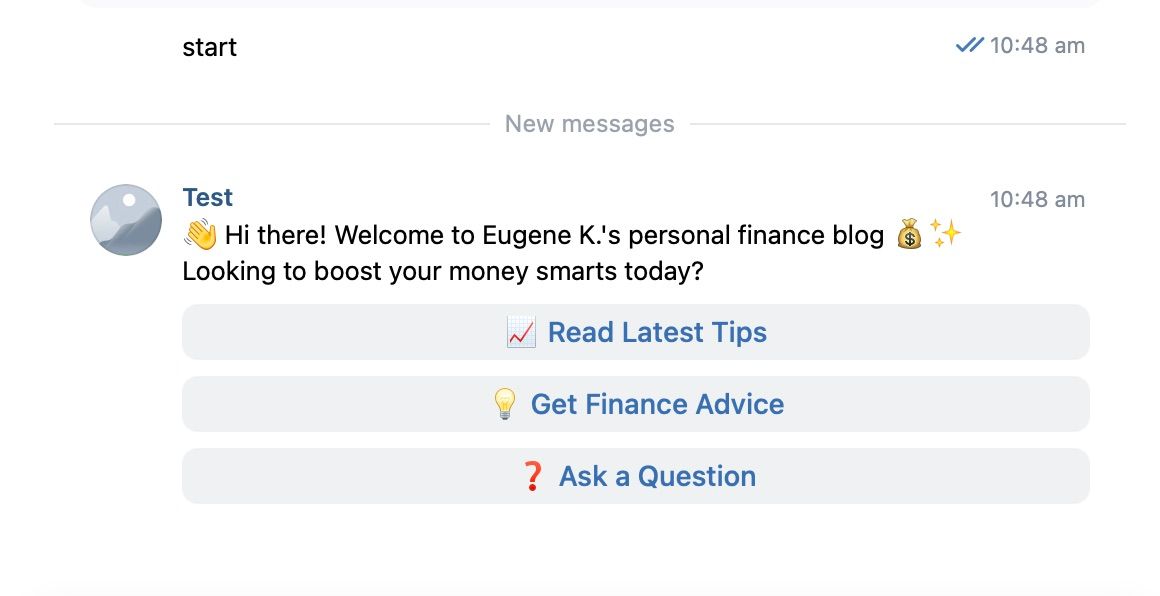Screen dimensions: 1160x596
Task: Click the sent "start" message text
Action: (x=209, y=47)
